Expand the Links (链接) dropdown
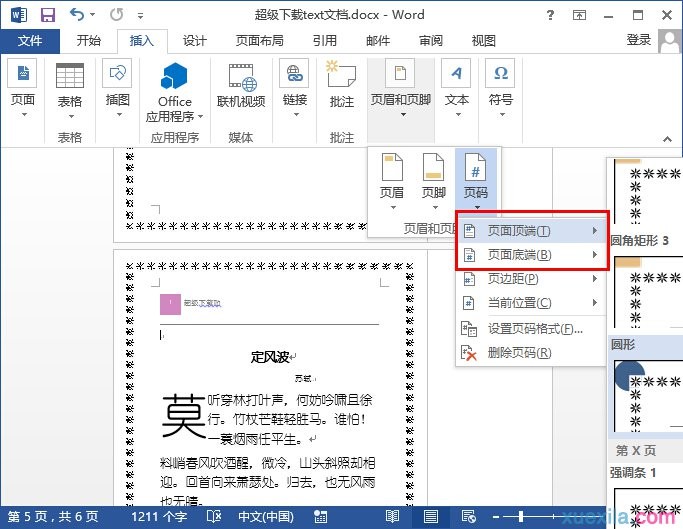The width and height of the screenshot is (683, 529). tap(294, 101)
